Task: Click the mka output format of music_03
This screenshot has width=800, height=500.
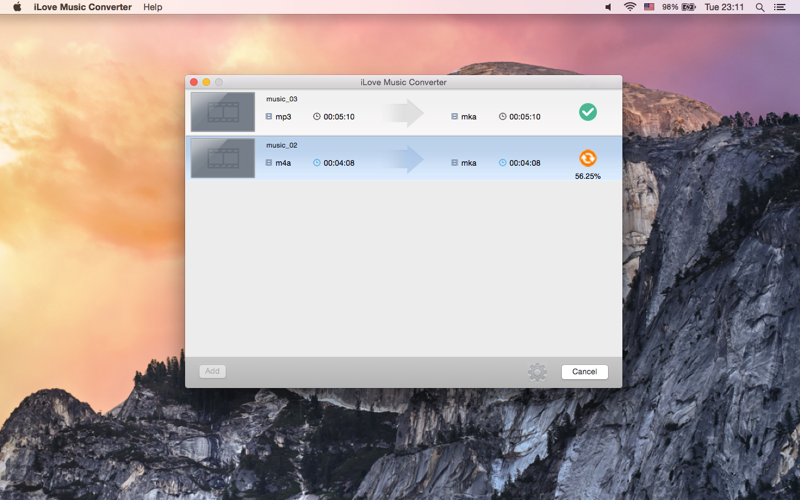Action: click(468, 117)
